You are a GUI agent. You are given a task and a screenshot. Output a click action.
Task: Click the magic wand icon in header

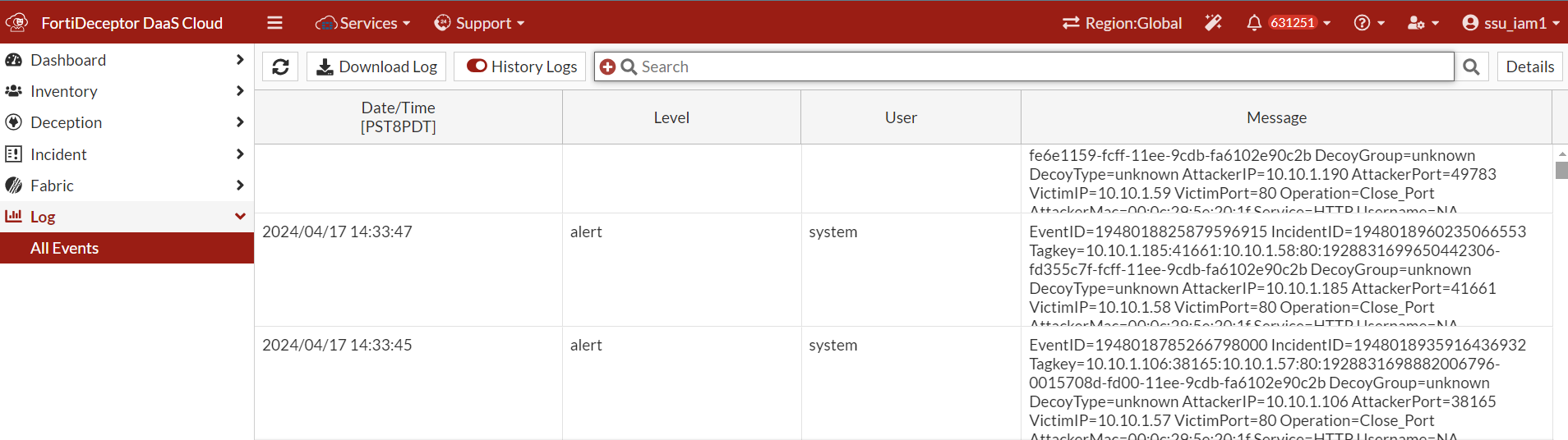point(1213,23)
